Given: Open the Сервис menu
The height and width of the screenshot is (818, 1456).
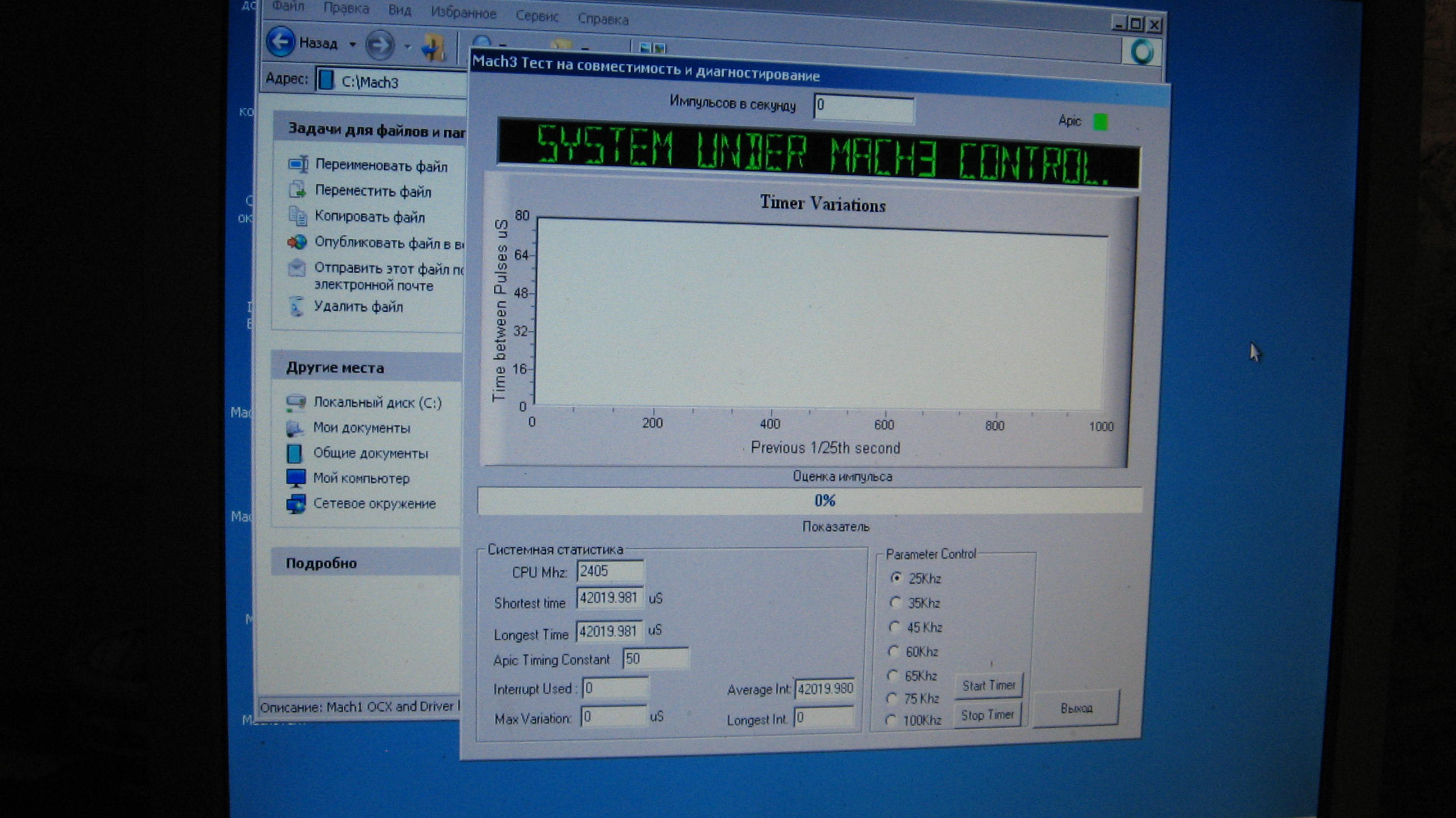Looking at the screenshot, I should point(536,16).
